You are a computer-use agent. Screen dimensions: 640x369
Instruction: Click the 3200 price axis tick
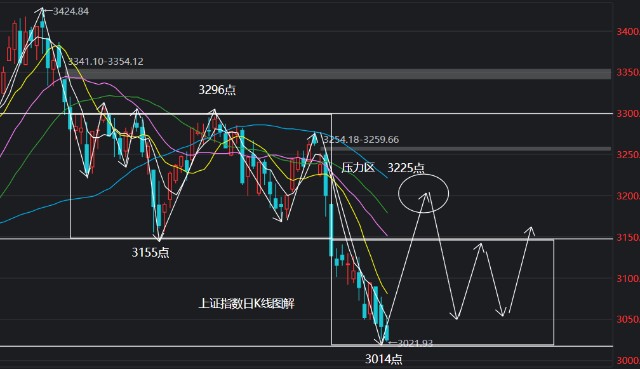tap(628, 196)
